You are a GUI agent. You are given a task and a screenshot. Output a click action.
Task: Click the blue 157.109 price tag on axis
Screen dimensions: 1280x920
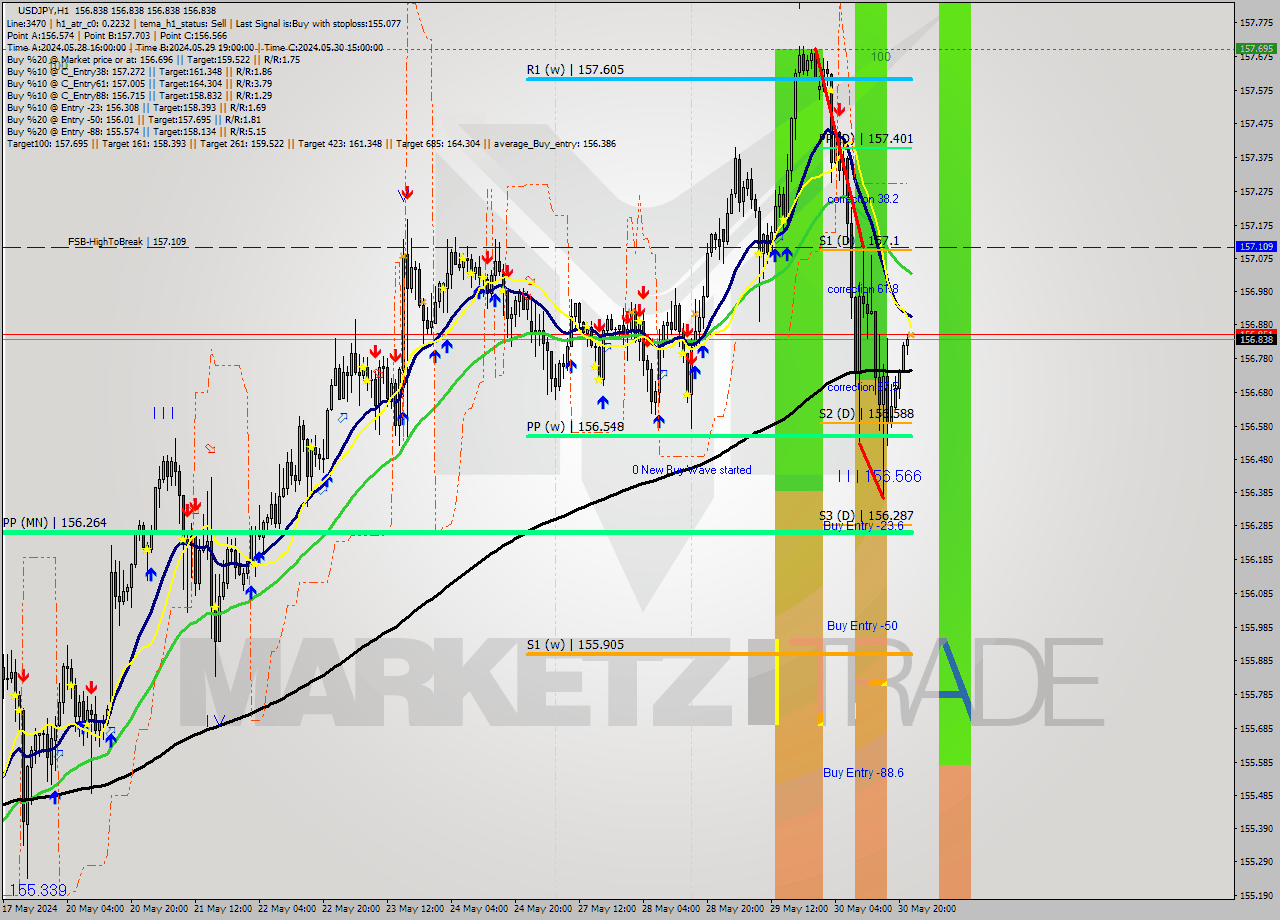point(1256,246)
